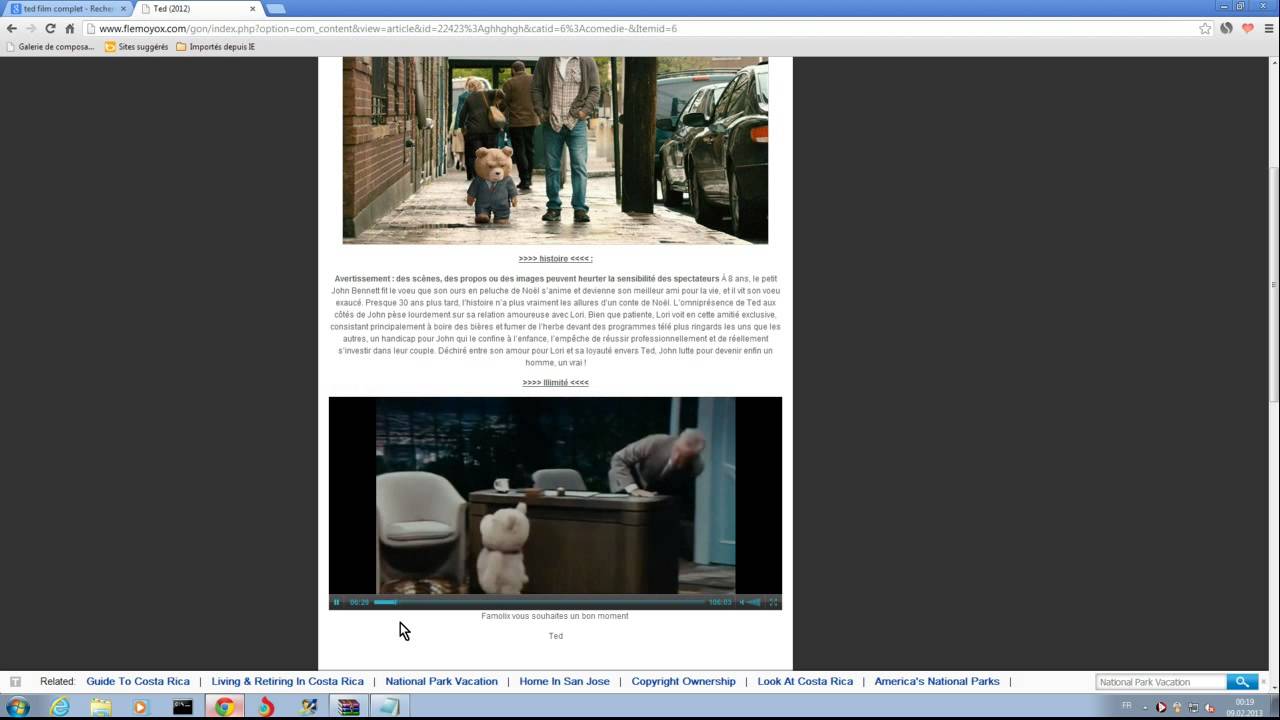Open the tools-icon app in the taskbar
1280x720 pixels.
click(x=307, y=707)
